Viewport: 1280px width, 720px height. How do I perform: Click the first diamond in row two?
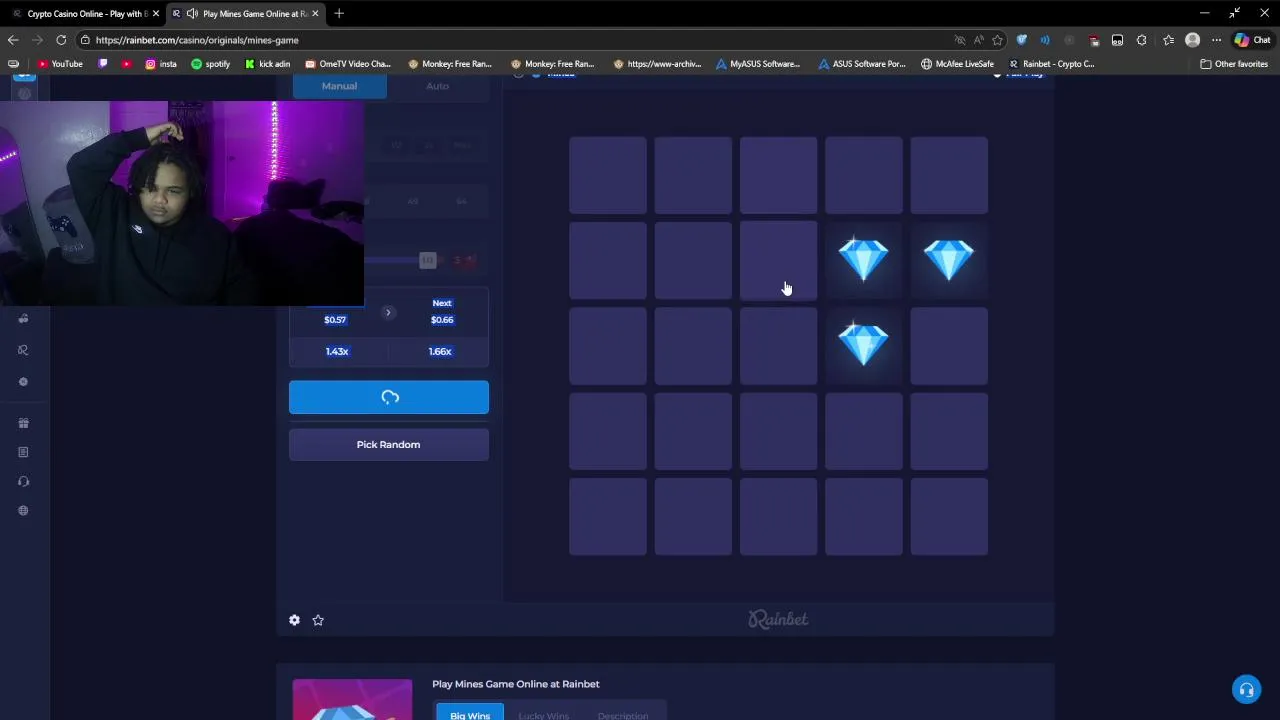point(864,260)
